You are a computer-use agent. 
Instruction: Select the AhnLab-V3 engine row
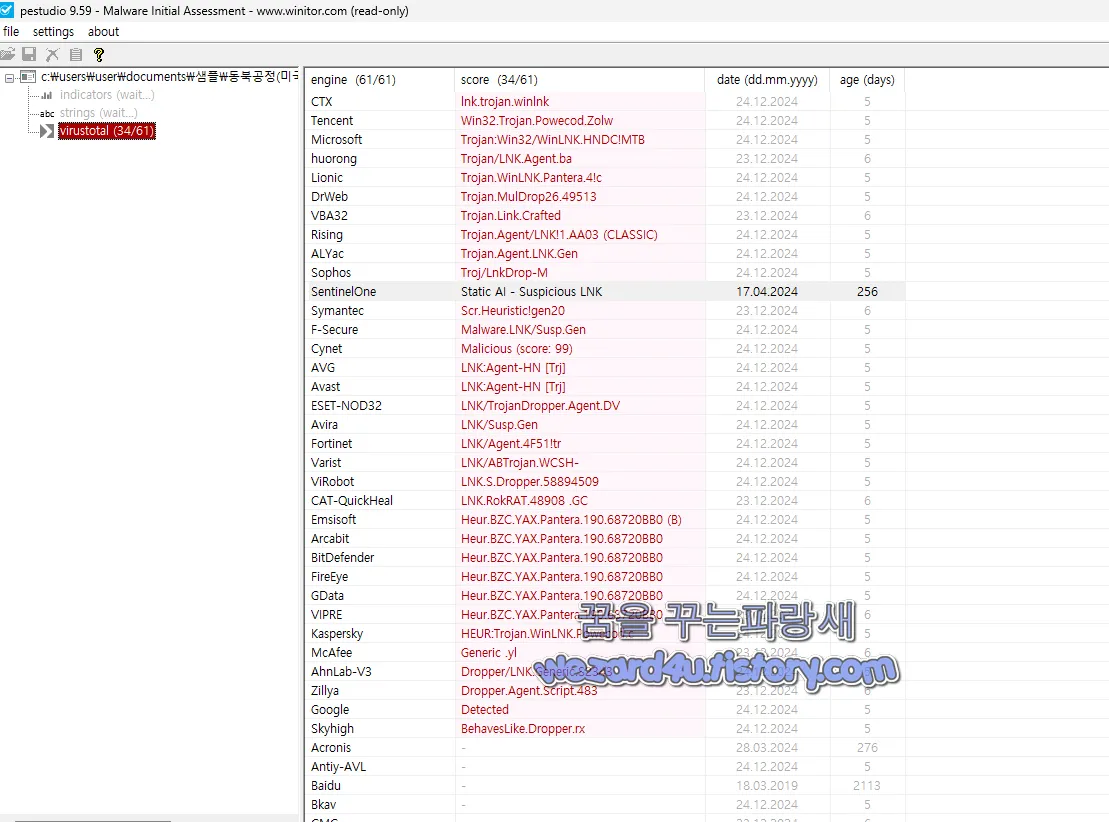coord(605,672)
